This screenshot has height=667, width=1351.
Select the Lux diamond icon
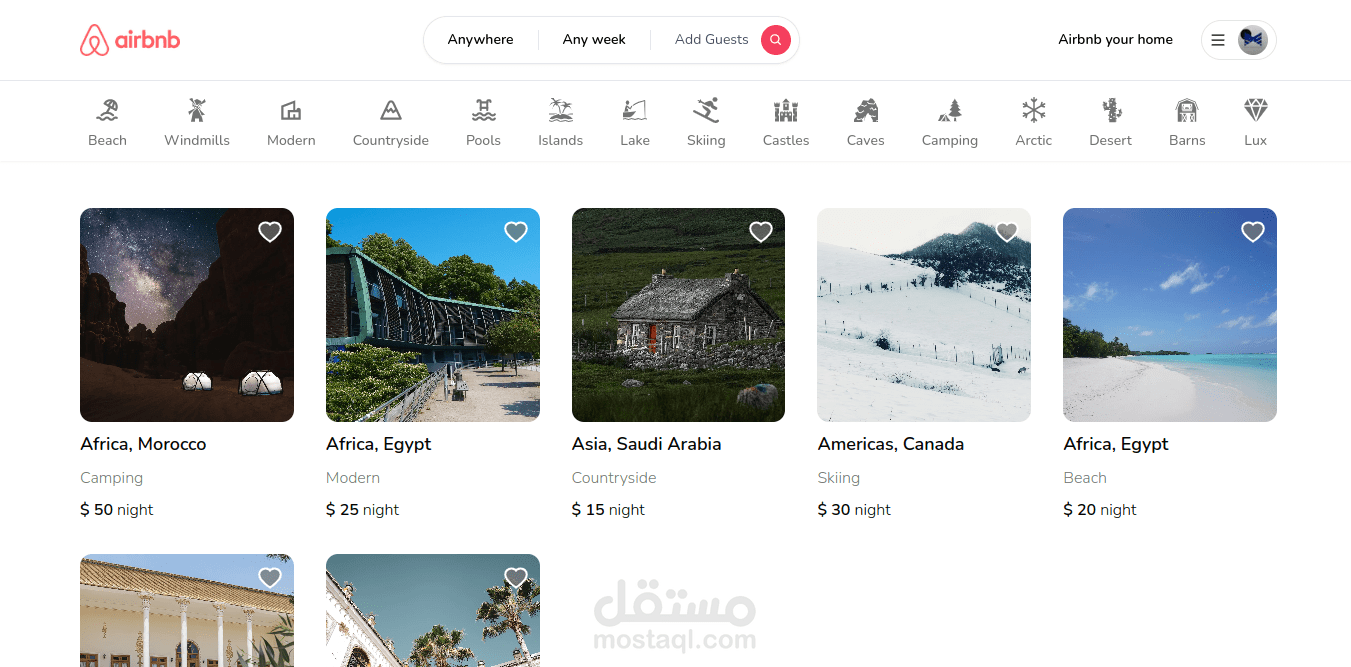[x=1256, y=110]
